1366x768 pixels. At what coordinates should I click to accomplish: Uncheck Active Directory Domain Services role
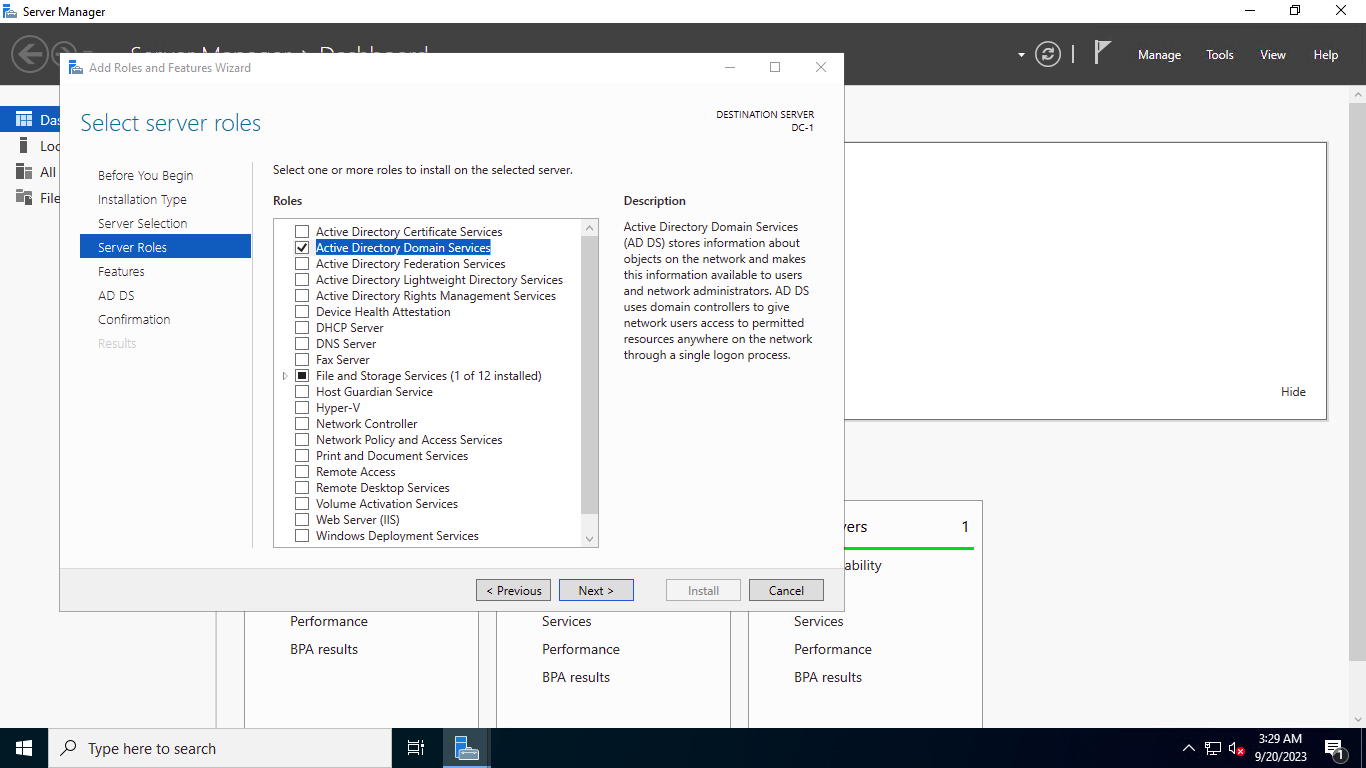coord(302,247)
